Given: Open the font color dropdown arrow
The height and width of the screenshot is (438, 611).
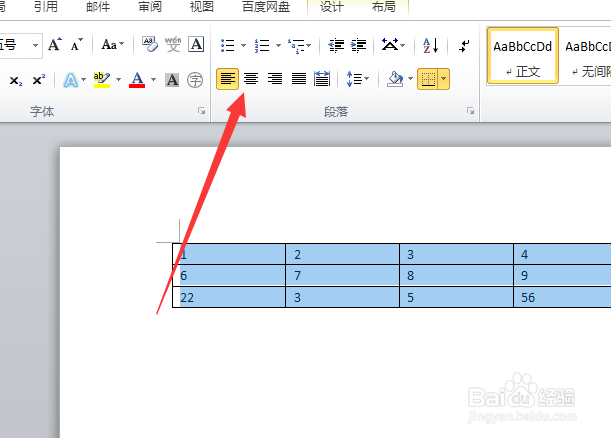Looking at the screenshot, I should pos(154,80).
